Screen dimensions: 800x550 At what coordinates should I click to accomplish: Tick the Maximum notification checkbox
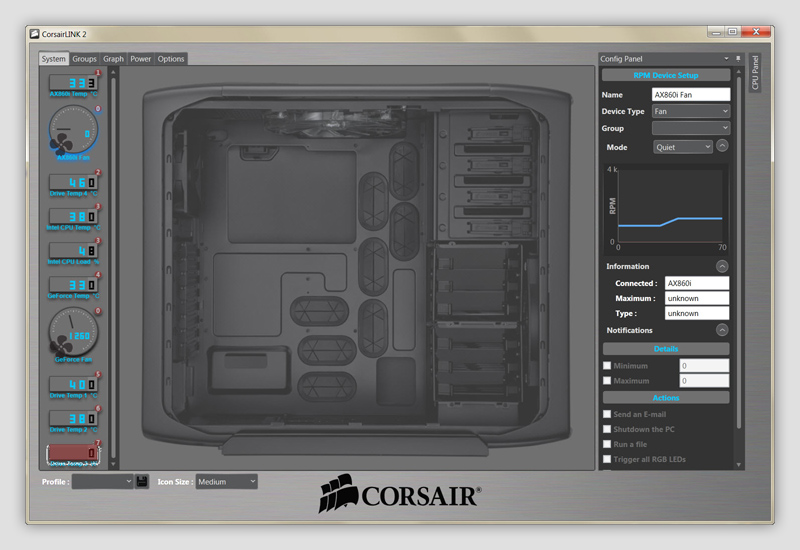[x=607, y=381]
